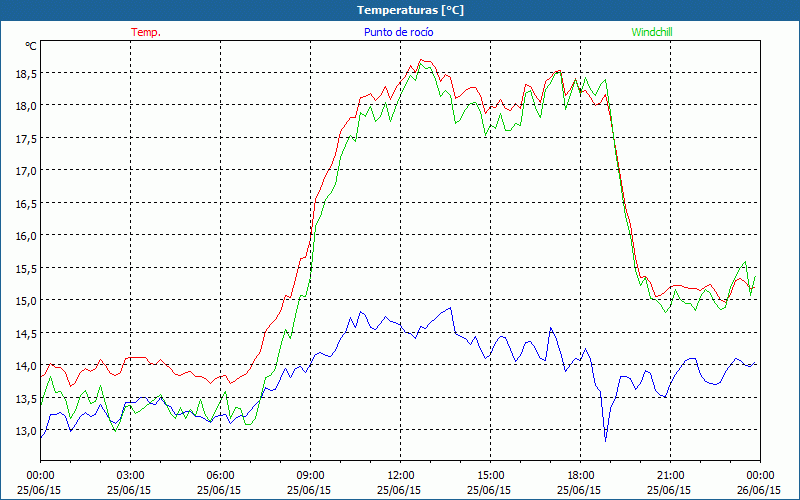
Task: Click the red temperature peak after 12:00
Action: pos(421,60)
